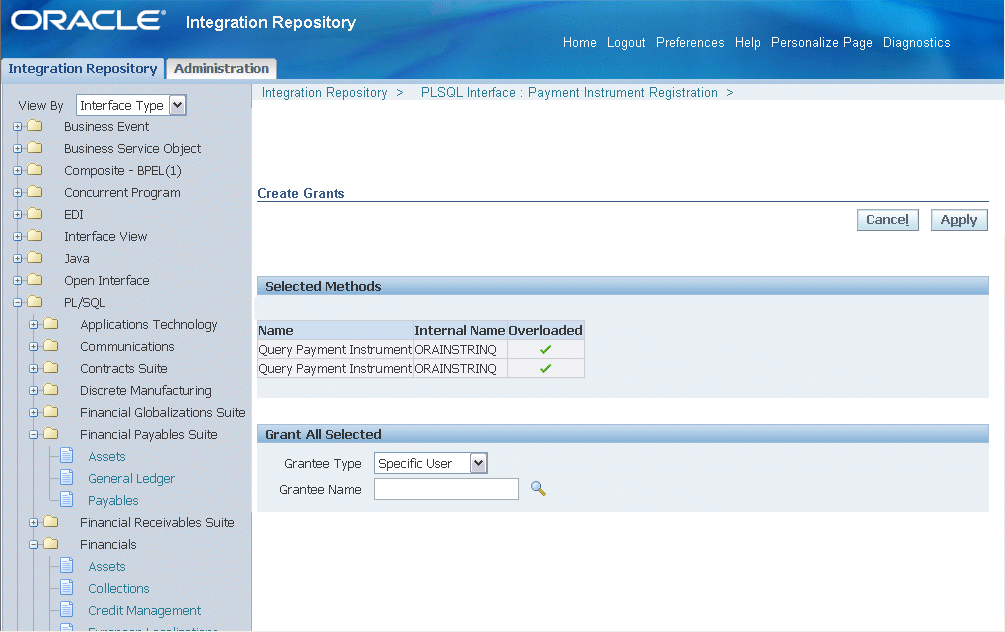Viewport: 1005px width, 632px height.
Task: Select the Integration Repository tab
Action: [x=83, y=69]
